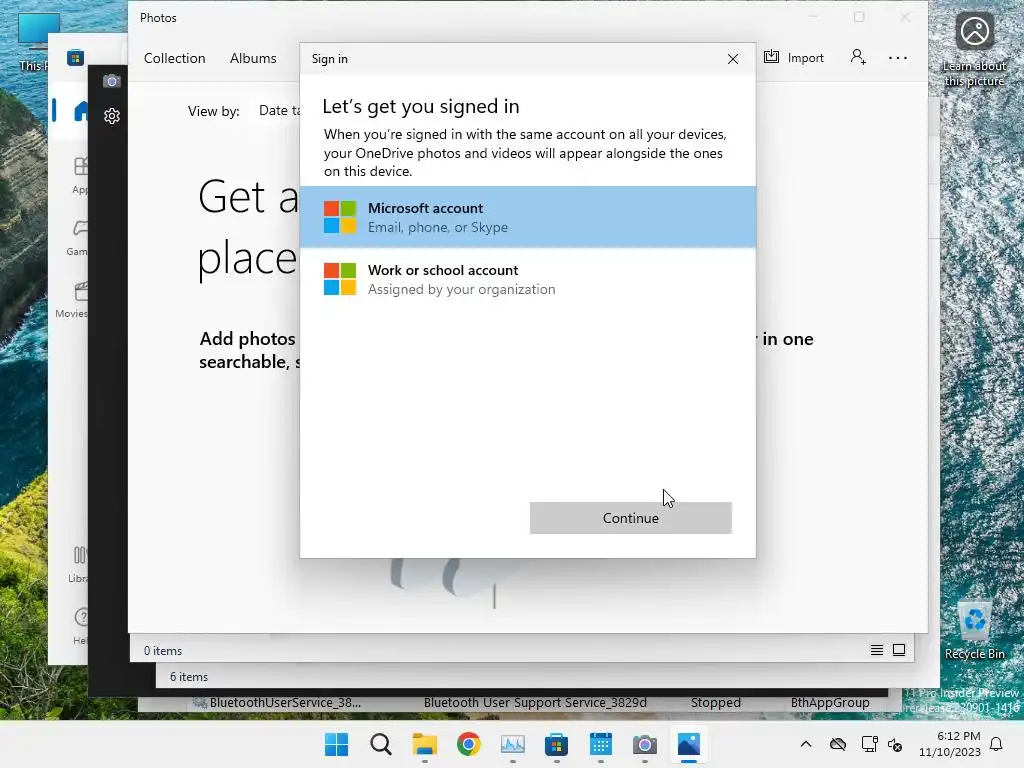The image size is (1024, 768).
Task: Open the performance monitor taskbar icon
Action: coord(513,744)
